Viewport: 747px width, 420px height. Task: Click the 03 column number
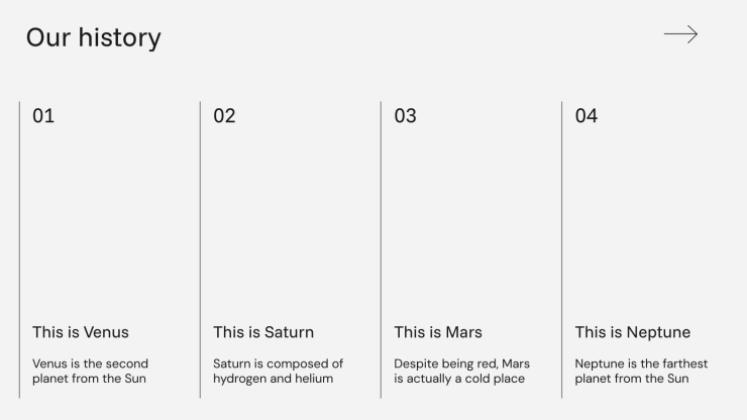[405, 116]
